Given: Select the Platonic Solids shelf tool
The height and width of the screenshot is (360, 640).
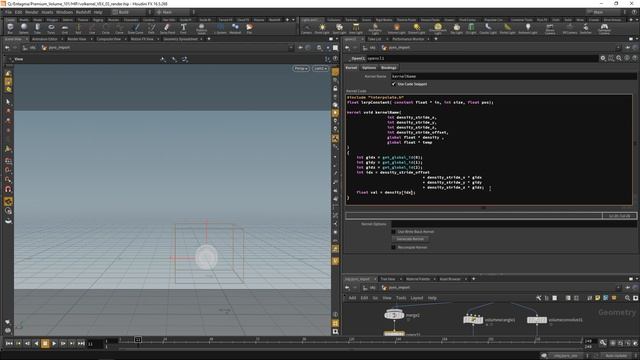Looking at the screenshot, I should click(201, 29).
